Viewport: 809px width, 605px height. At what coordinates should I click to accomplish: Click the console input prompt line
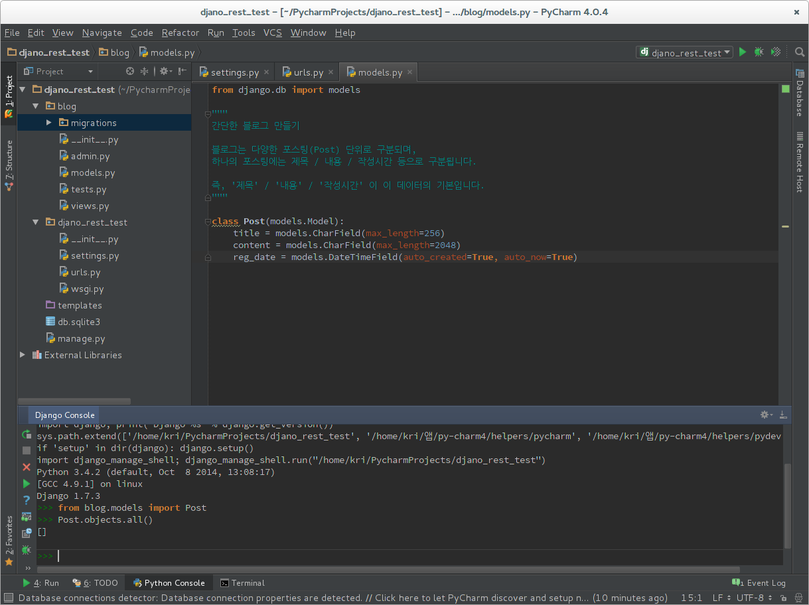pos(410,556)
